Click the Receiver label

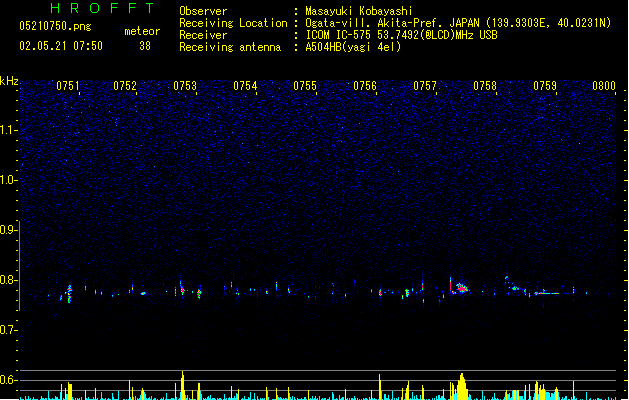[x=203, y=35]
